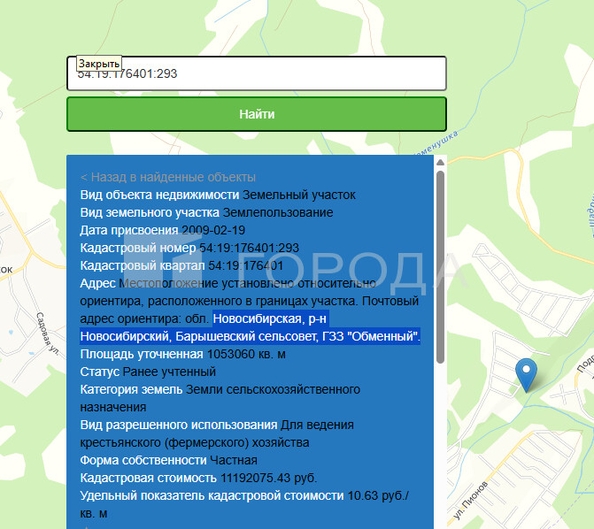Viewport: 594px width, 529px height.
Task: Click the green Найти button
Action: pyautogui.click(x=256, y=114)
